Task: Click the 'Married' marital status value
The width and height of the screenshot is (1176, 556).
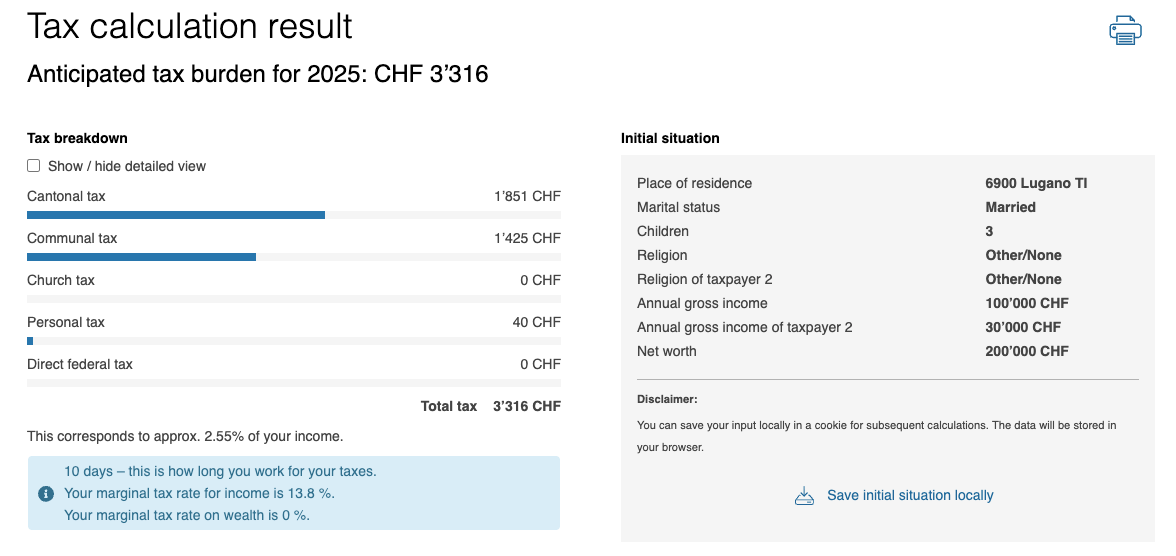Action: 1010,207
